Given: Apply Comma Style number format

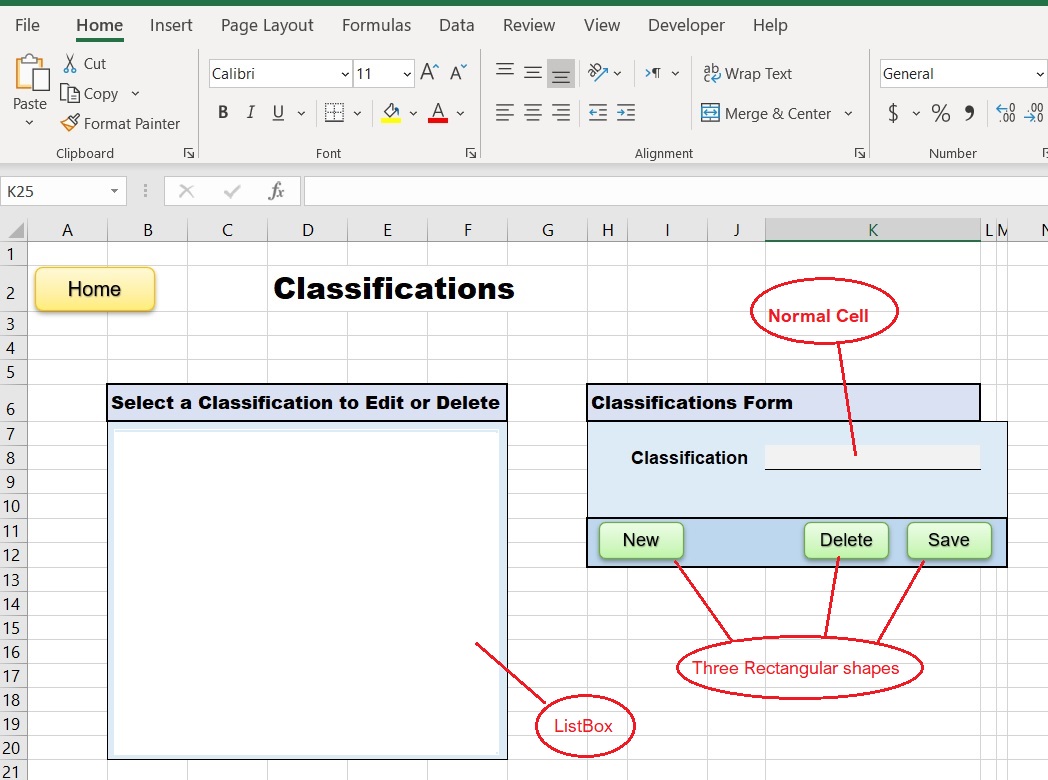Looking at the screenshot, I should tap(969, 112).
